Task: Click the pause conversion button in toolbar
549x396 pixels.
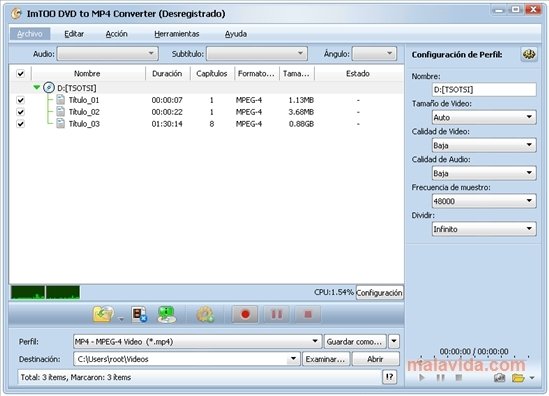Action: click(277, 314)
